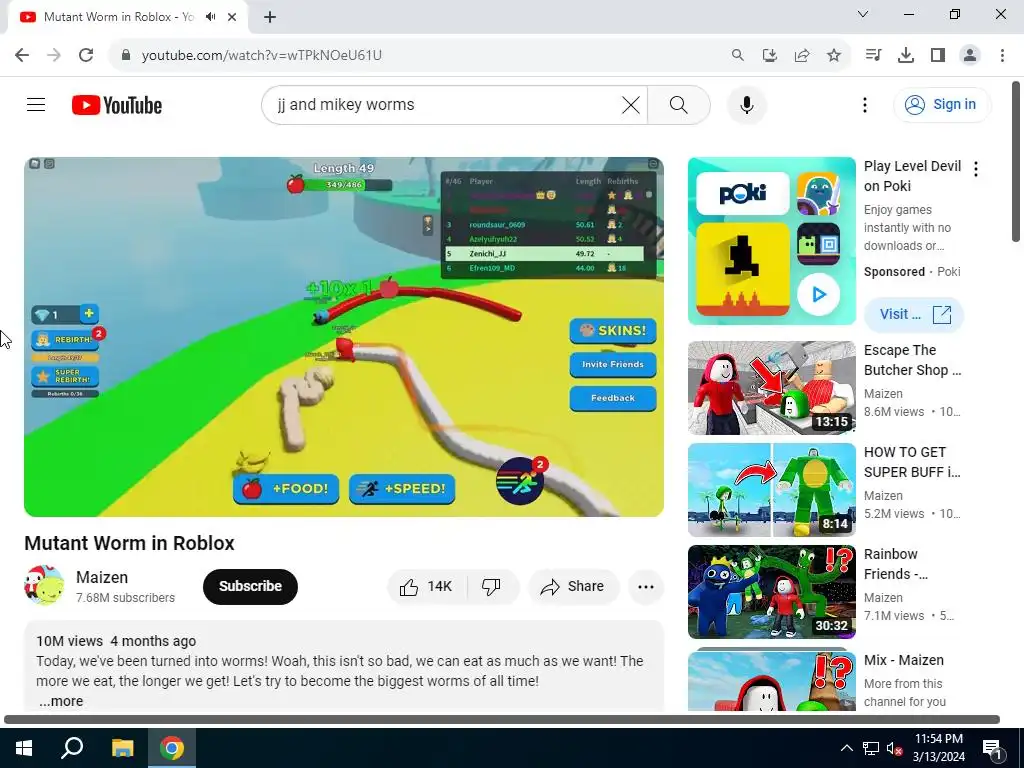Toggle the Chrome side panel
The width and height of the screenshot is (1024, 768).
coord(938,55)
